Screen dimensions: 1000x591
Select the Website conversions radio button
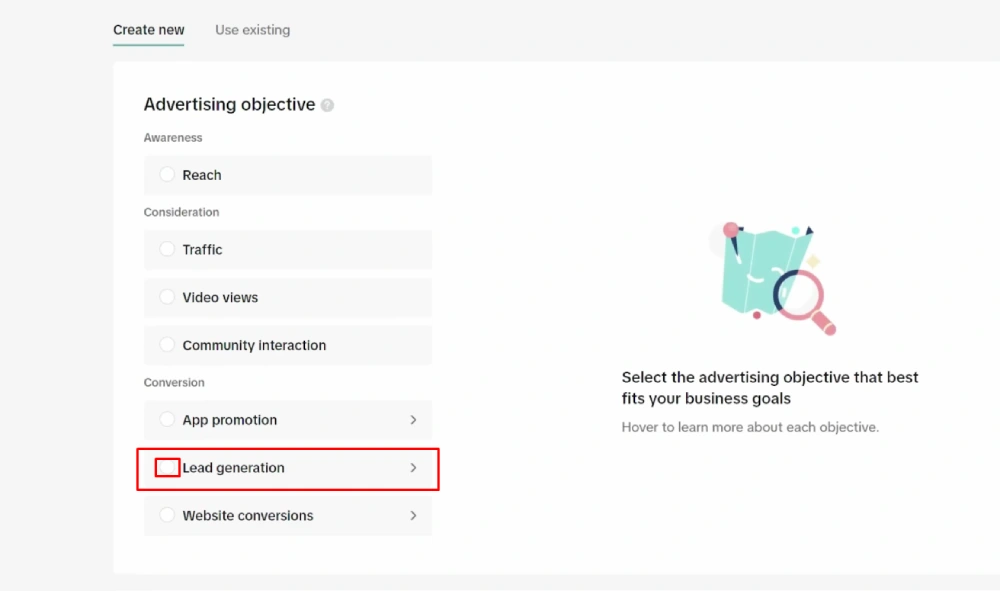[x=167, y=514]
